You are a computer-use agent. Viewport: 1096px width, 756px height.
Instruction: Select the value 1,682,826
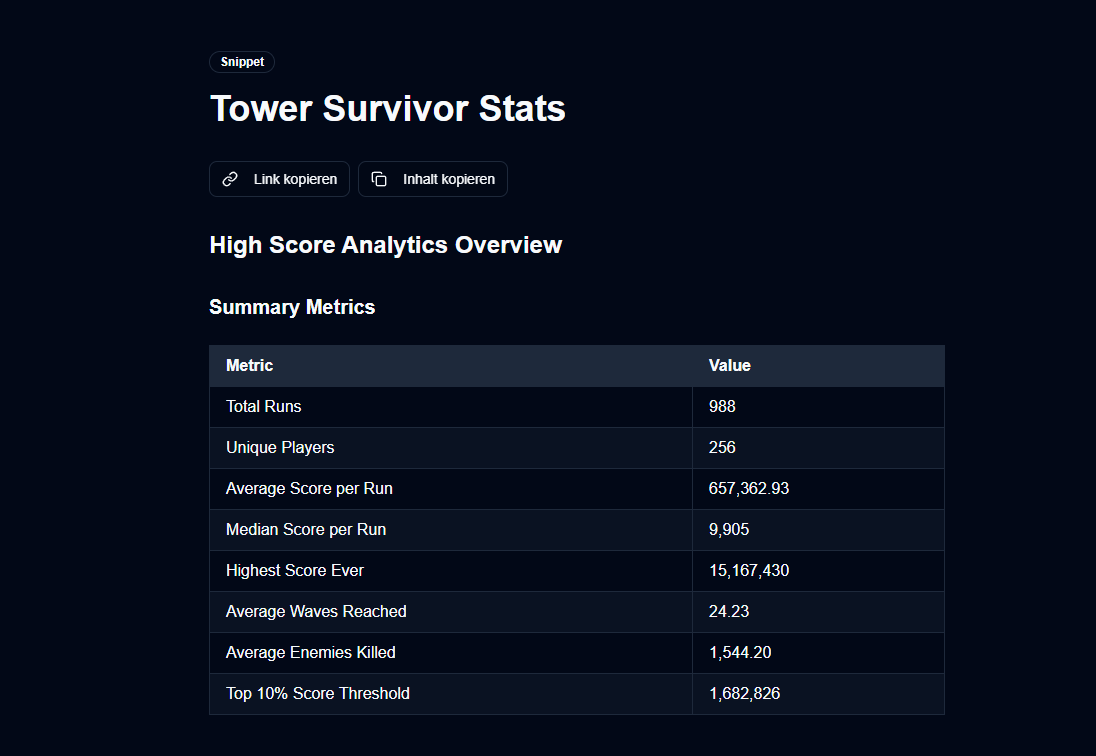(x=744, y=694)
